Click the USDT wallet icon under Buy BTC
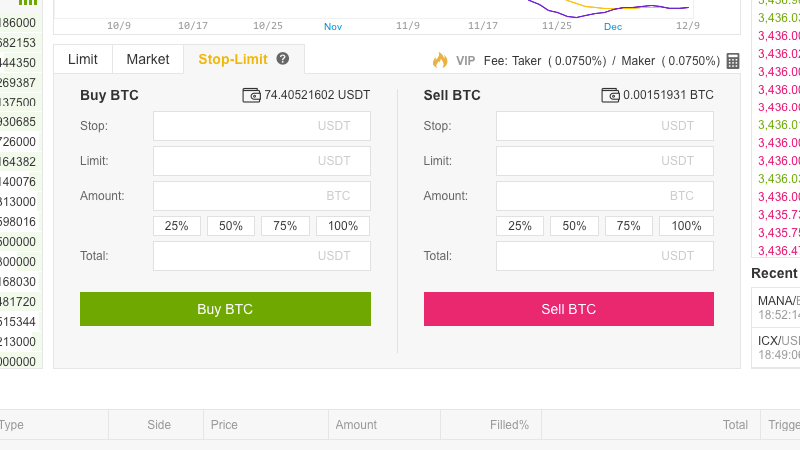800x450 pixels. click(252, 96)
